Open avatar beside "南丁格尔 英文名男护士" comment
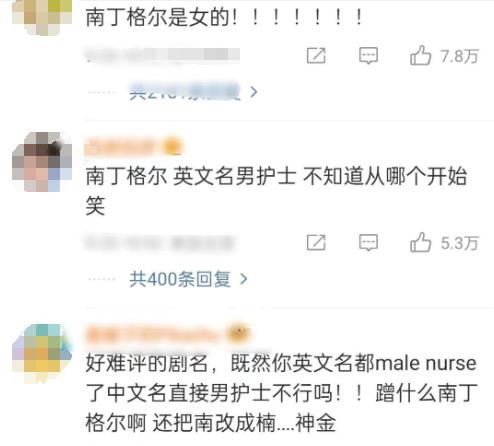Screen dimensions: 494x446 (42, 162)
